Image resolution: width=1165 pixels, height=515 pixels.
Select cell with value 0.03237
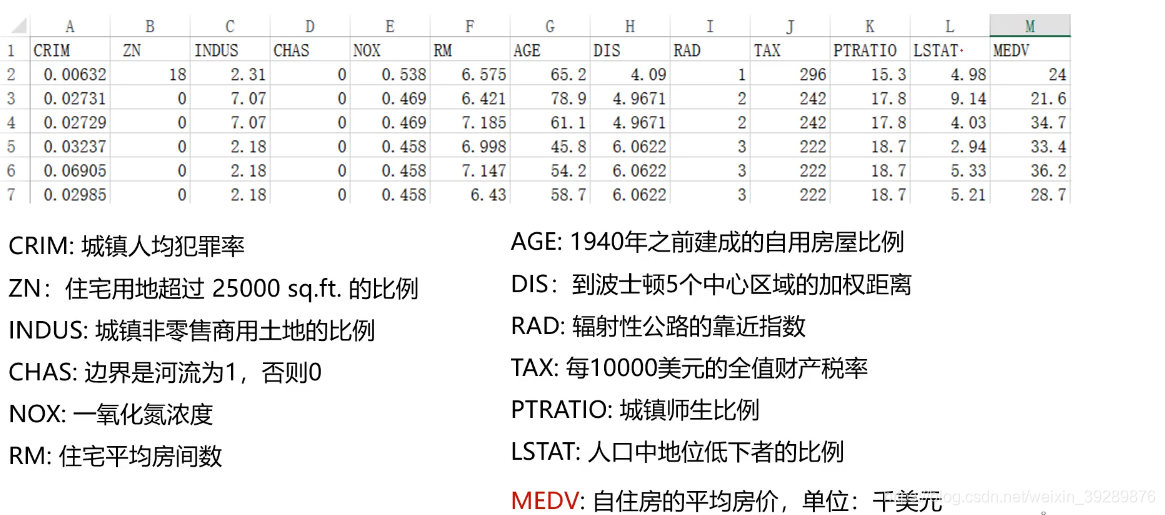(71, 146)
